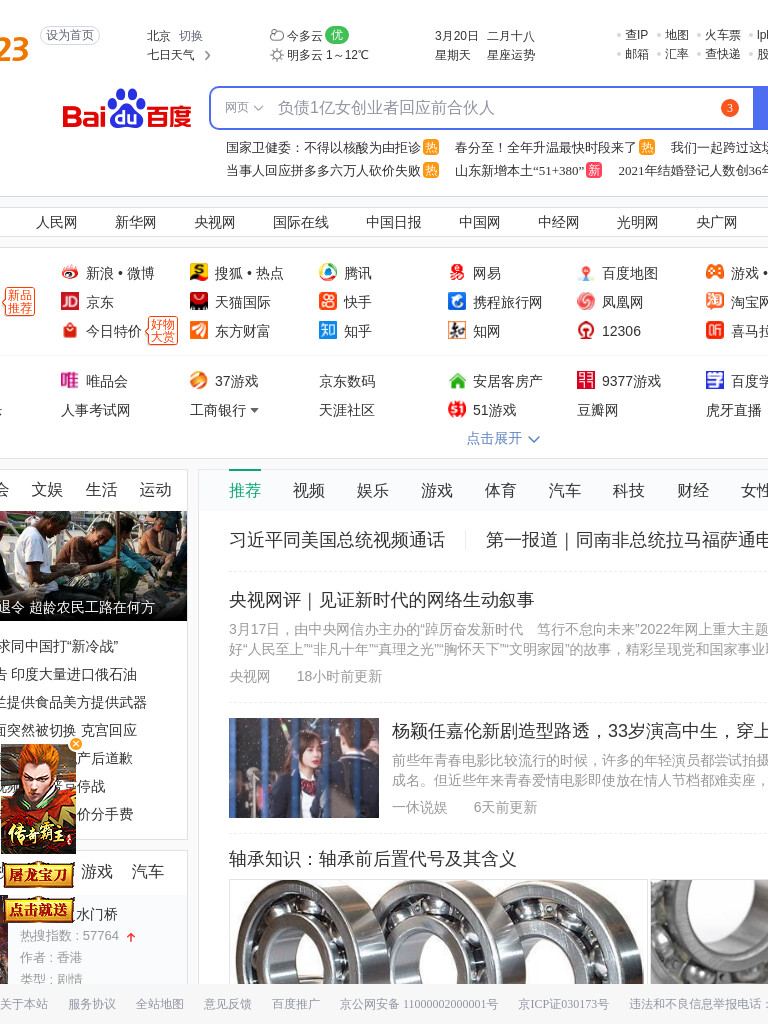Switch to the 推荐 feed tab
Screen dimensions: 768x1024
coord(245,490)
